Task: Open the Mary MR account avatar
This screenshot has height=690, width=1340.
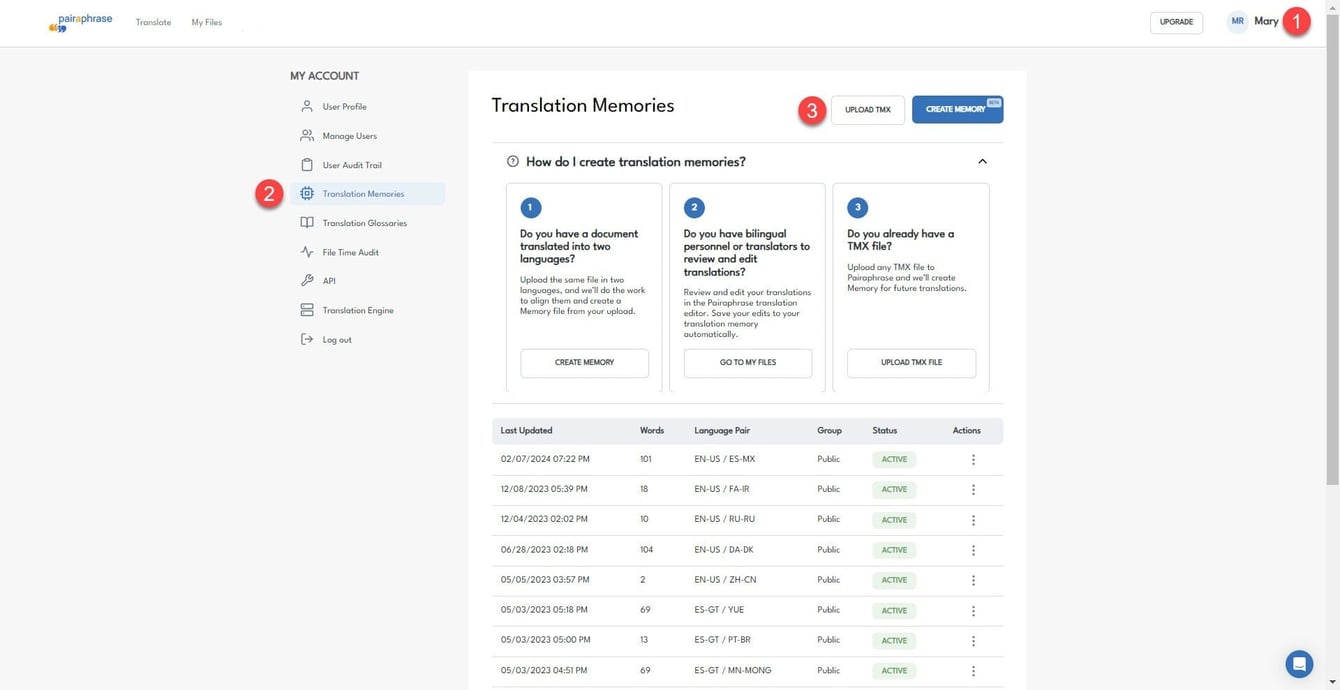Action: point(1238,21)
